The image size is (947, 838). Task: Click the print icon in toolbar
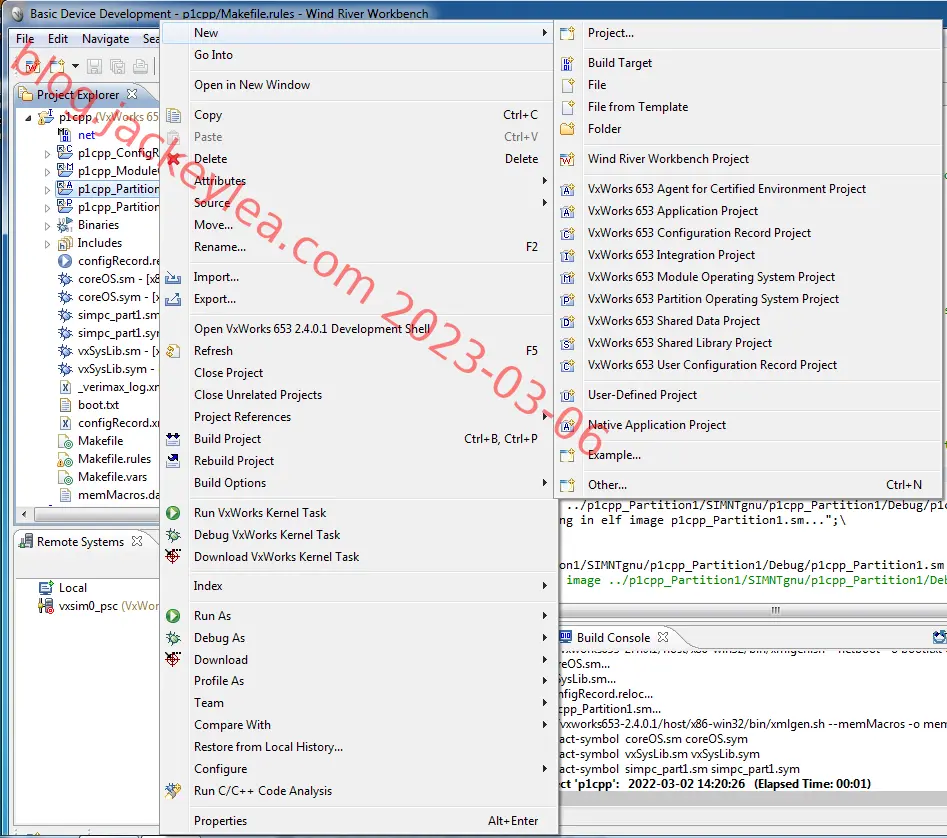tap(140, 66)
